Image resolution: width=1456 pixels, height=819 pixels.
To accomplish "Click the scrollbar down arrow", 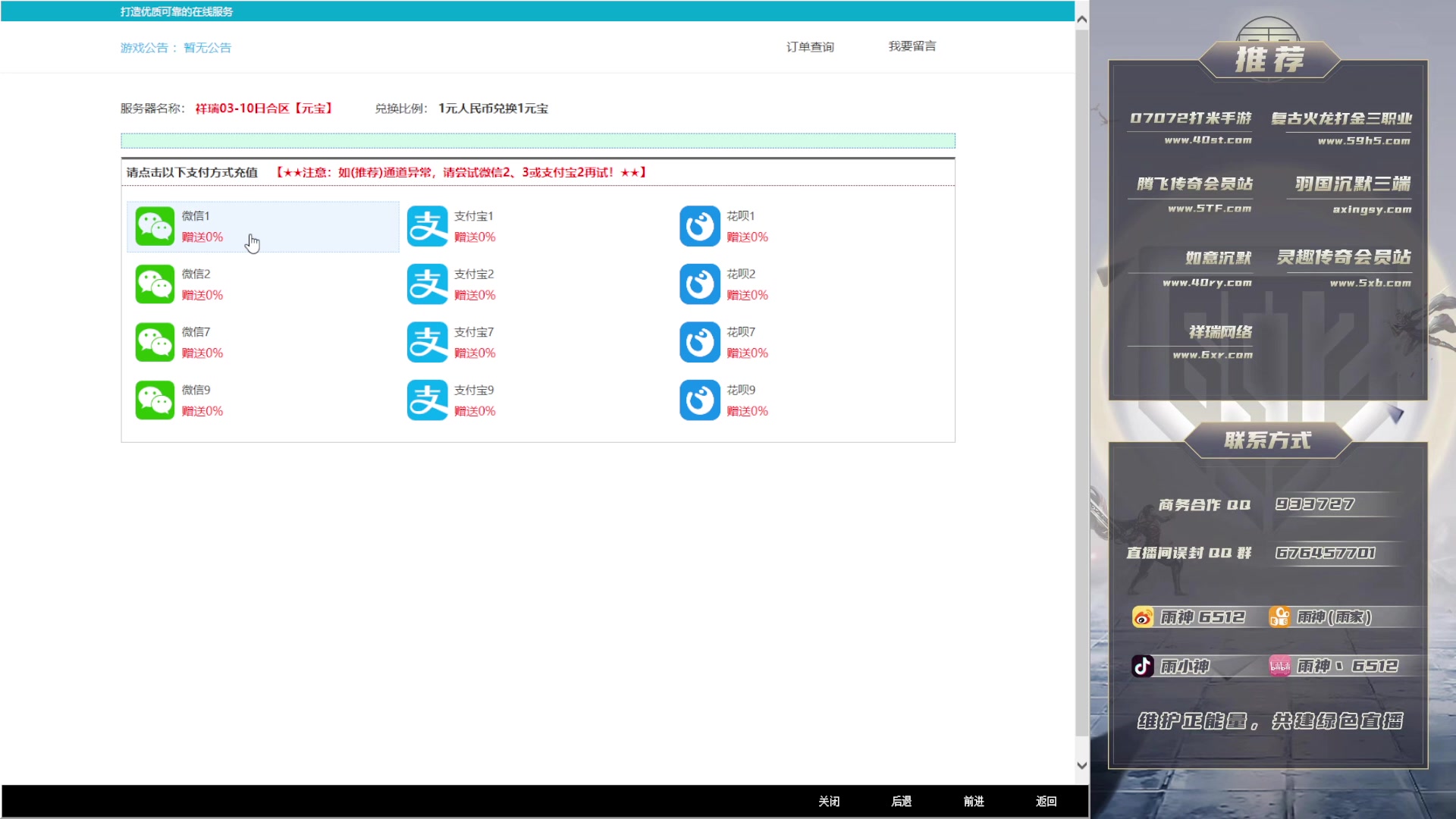I will [x=1082, y=766].
